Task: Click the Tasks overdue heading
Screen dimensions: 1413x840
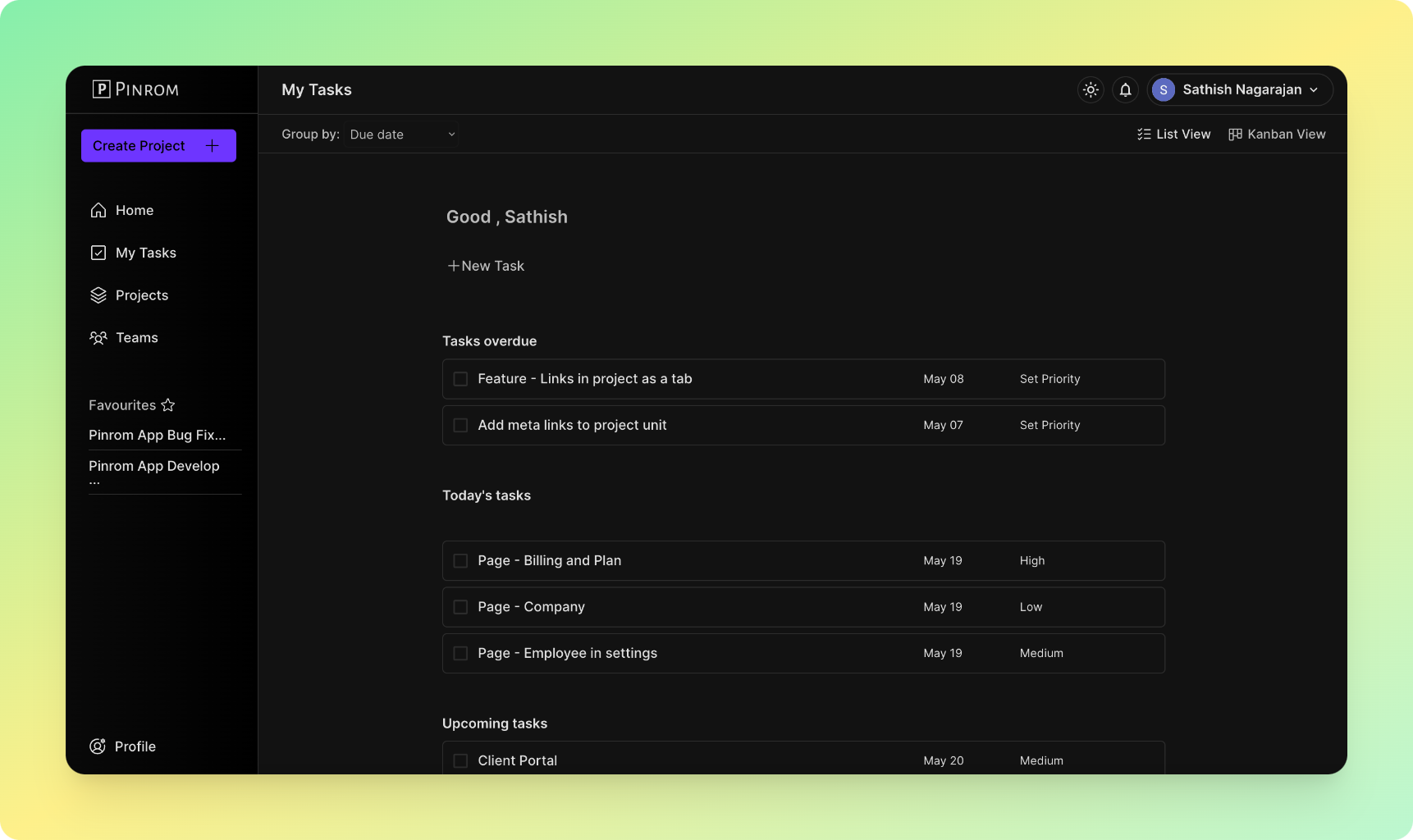Action: [x=490, y=341]
